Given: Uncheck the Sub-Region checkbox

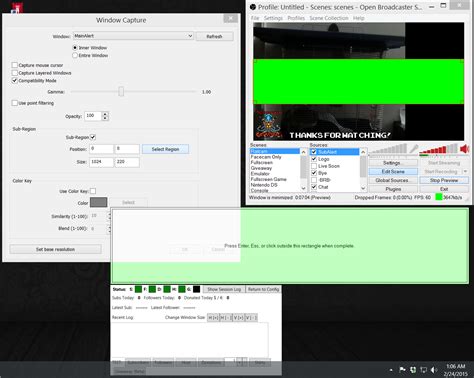Looking at the screenshot, I should (x=93, y=137).
